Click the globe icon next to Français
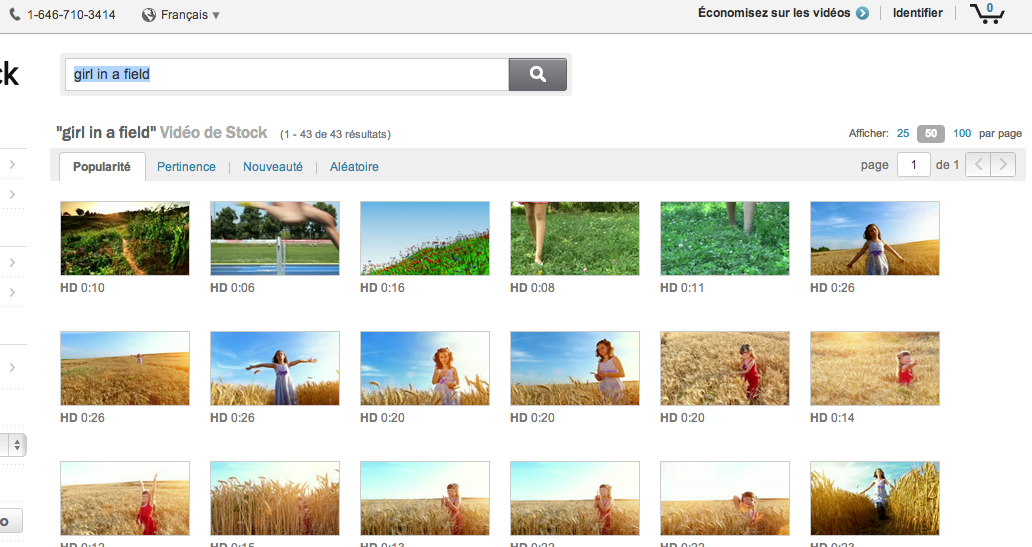 click(x=149, y=15)
